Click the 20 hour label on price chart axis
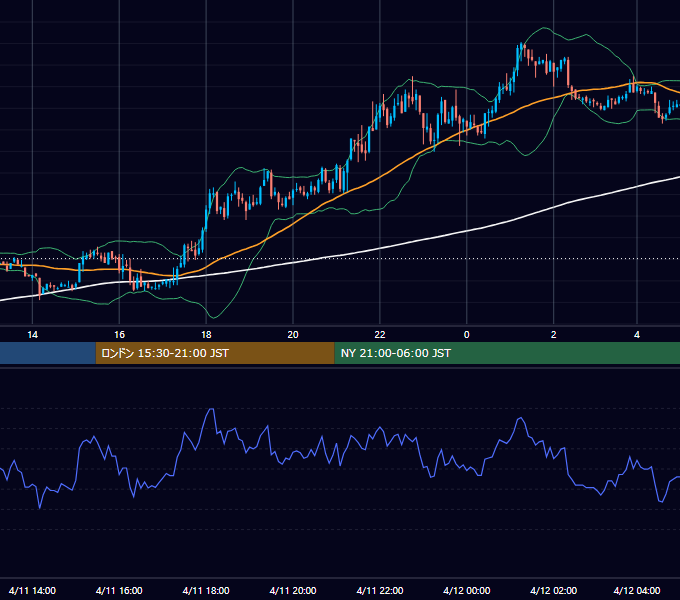 click(x=293, y=335)
